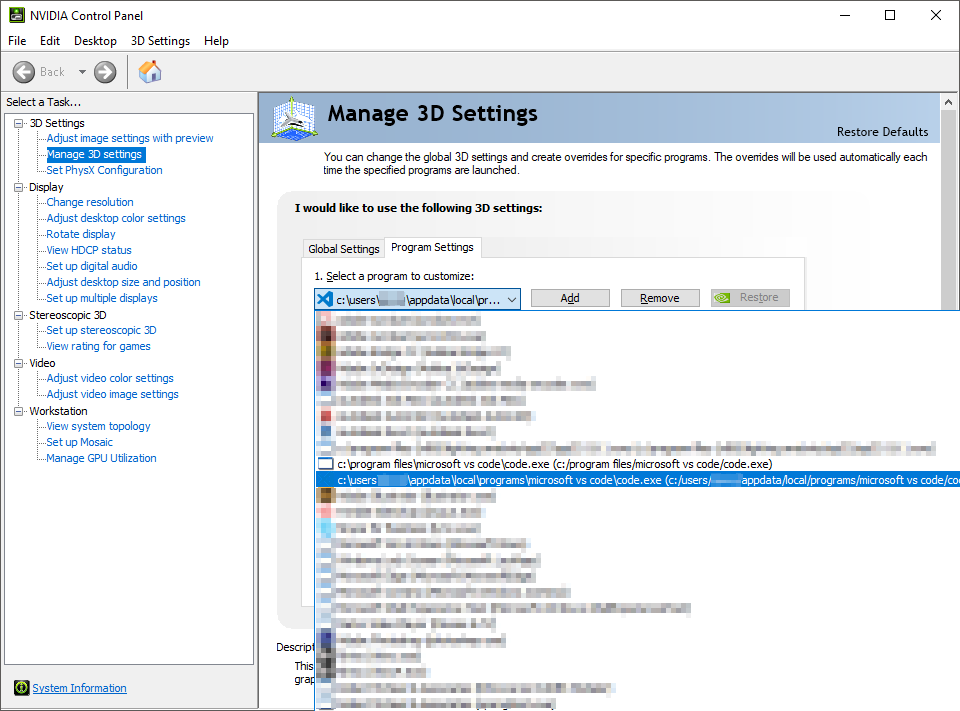Click Restore Defaults
Viewport: 960px width, 711px height.
pos(882,132)
